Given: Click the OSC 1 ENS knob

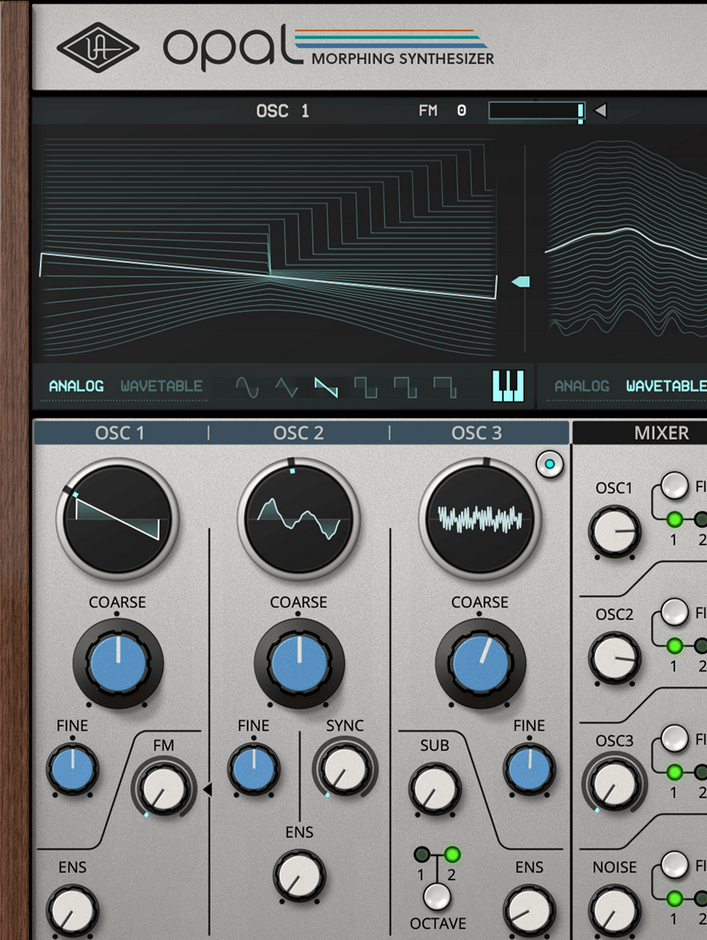Looking at the screenshot, I should [72, 911].
